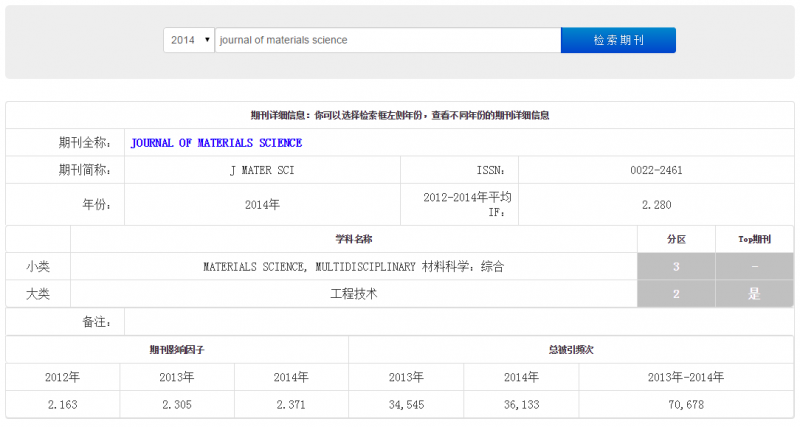Screen dimensions: 800x427
Task: Click the Top期刊 column header
Action: tap(755, 239)
